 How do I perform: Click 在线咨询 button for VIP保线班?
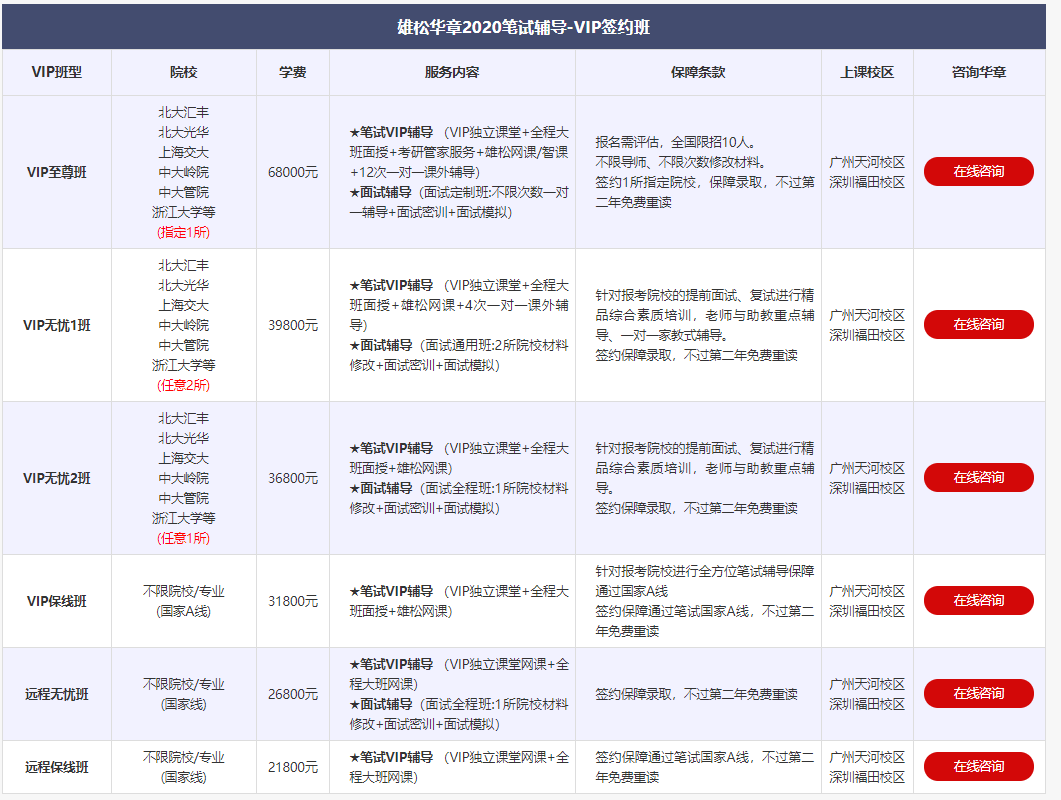[x=978, y=600]
